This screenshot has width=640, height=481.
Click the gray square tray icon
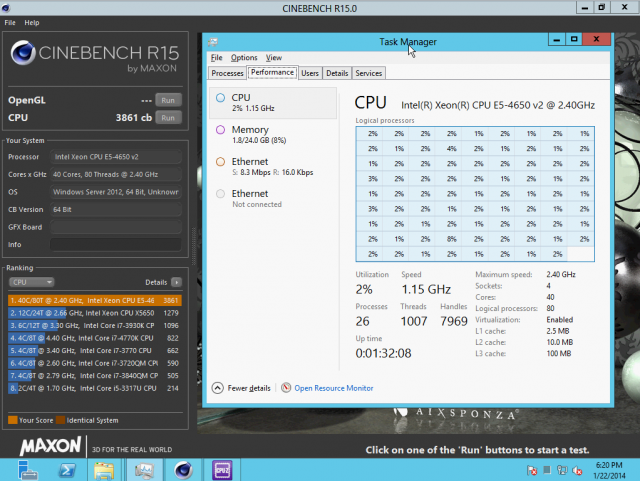(547, 470)
